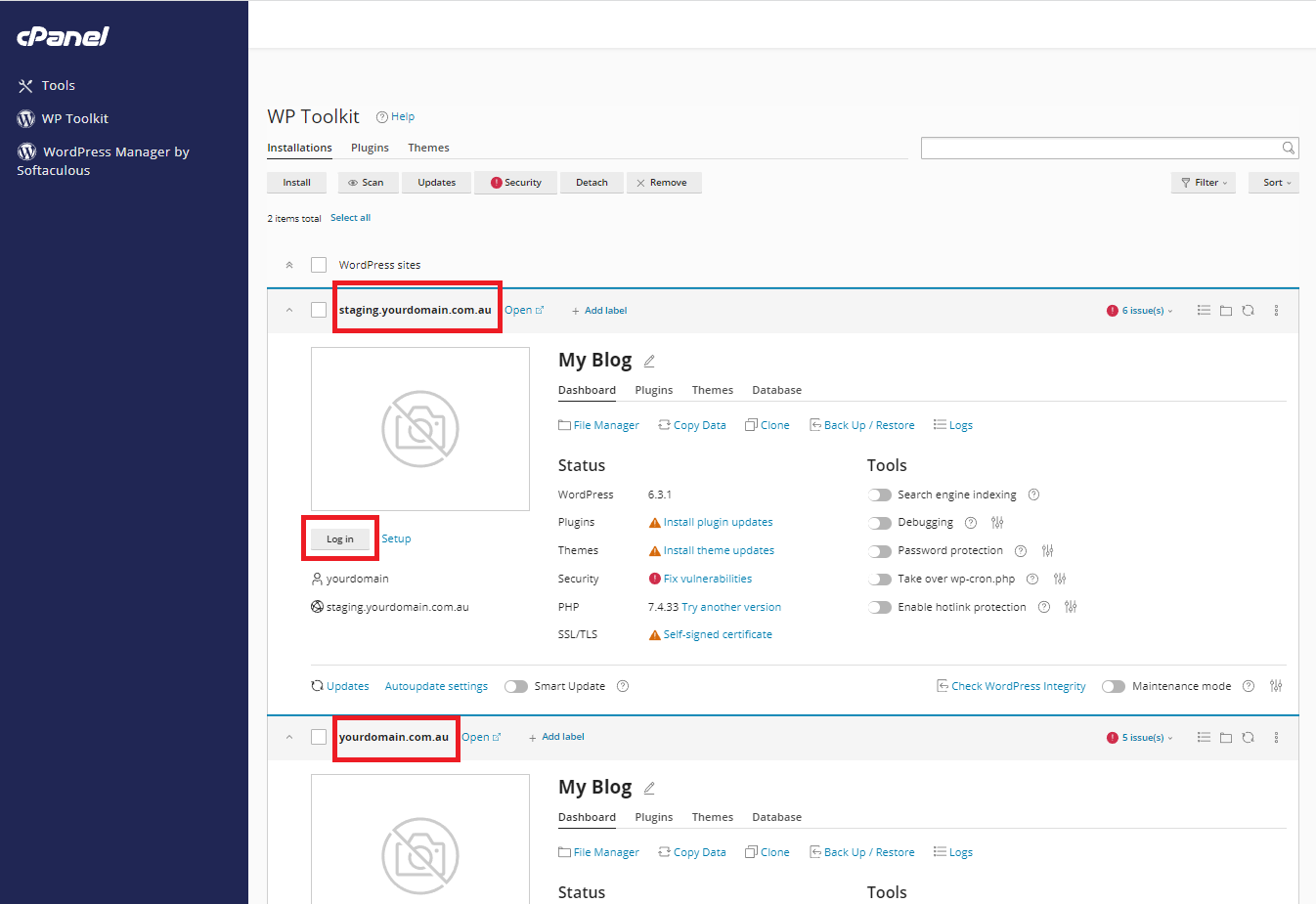This screenshot has height=904, width=1316.
Task: Open the Sort dropdown
Action: [x=1275, y=183]
